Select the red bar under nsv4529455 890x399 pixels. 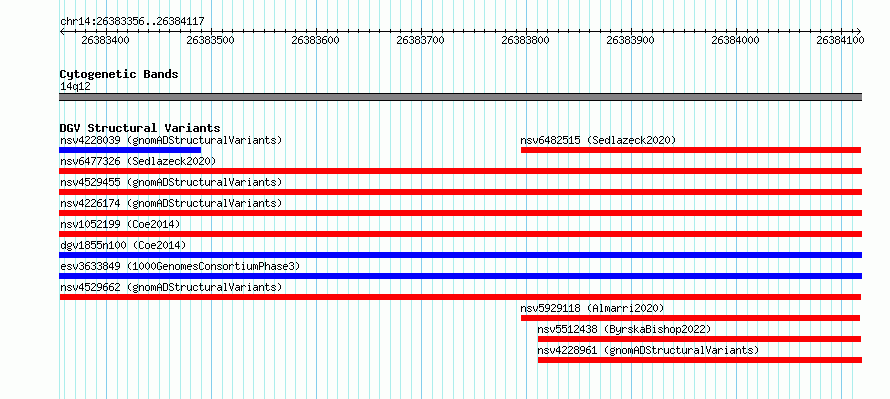point(460,192)
